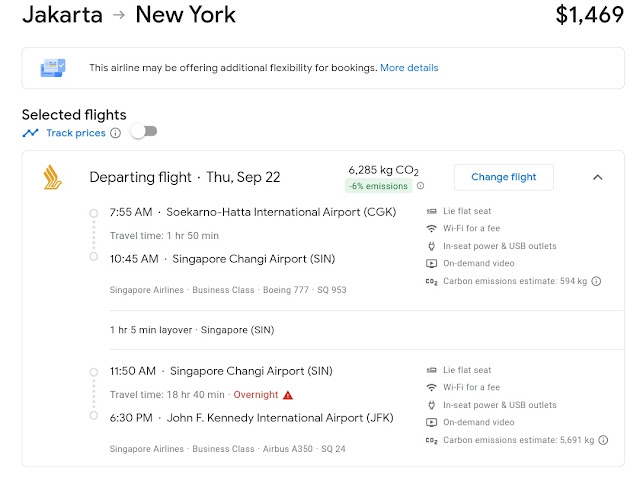This screenshot has width=640, height=484.
Task: Click the booking flexibility banner icon
Action: click(x=52, y=68)
